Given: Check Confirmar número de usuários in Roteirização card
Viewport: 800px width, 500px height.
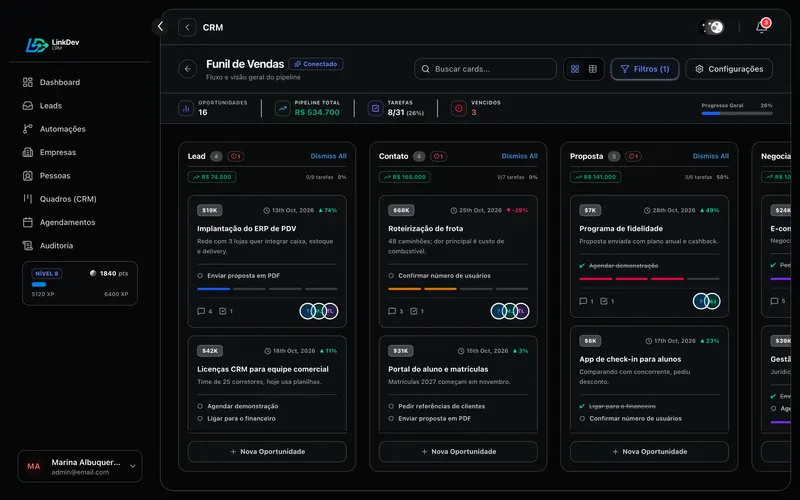Looking at the screenshot, I should tap(391, 276).
